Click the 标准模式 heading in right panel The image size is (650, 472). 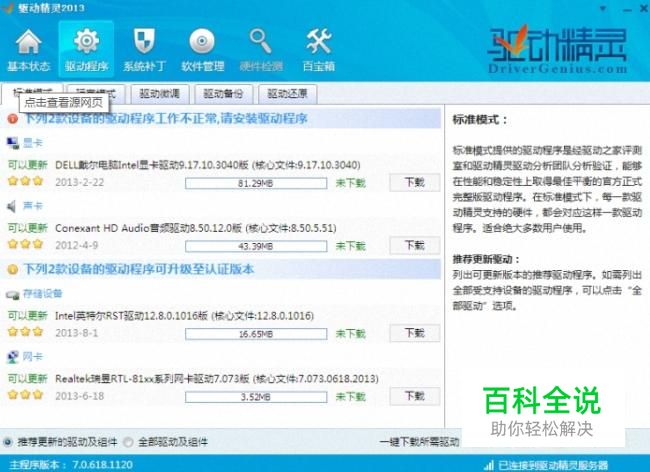(x=480, y=120)
